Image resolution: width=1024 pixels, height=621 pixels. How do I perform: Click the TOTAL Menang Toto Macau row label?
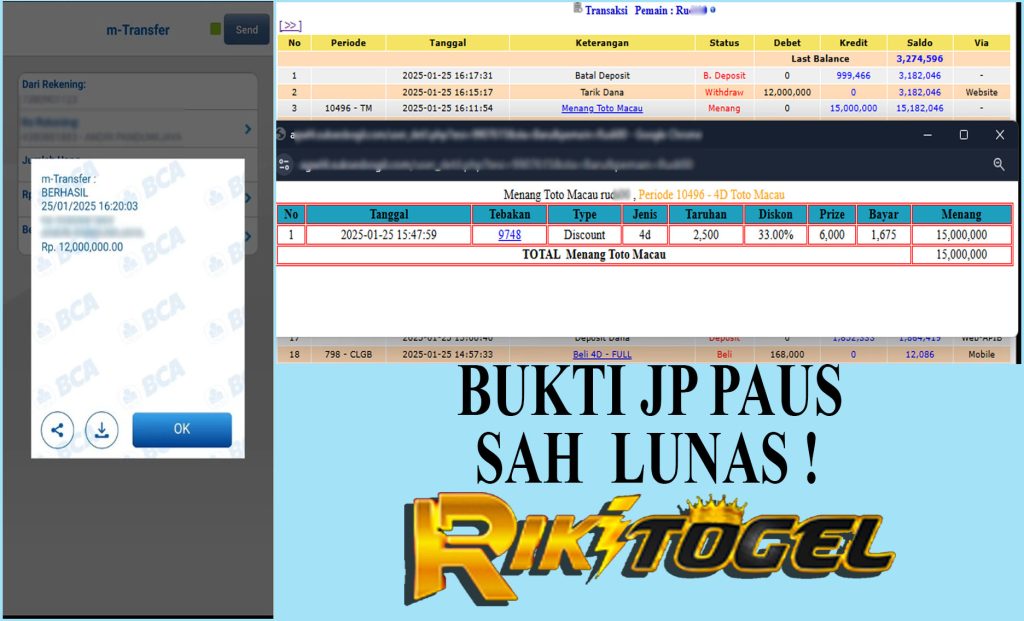click(x=594, y=255)
